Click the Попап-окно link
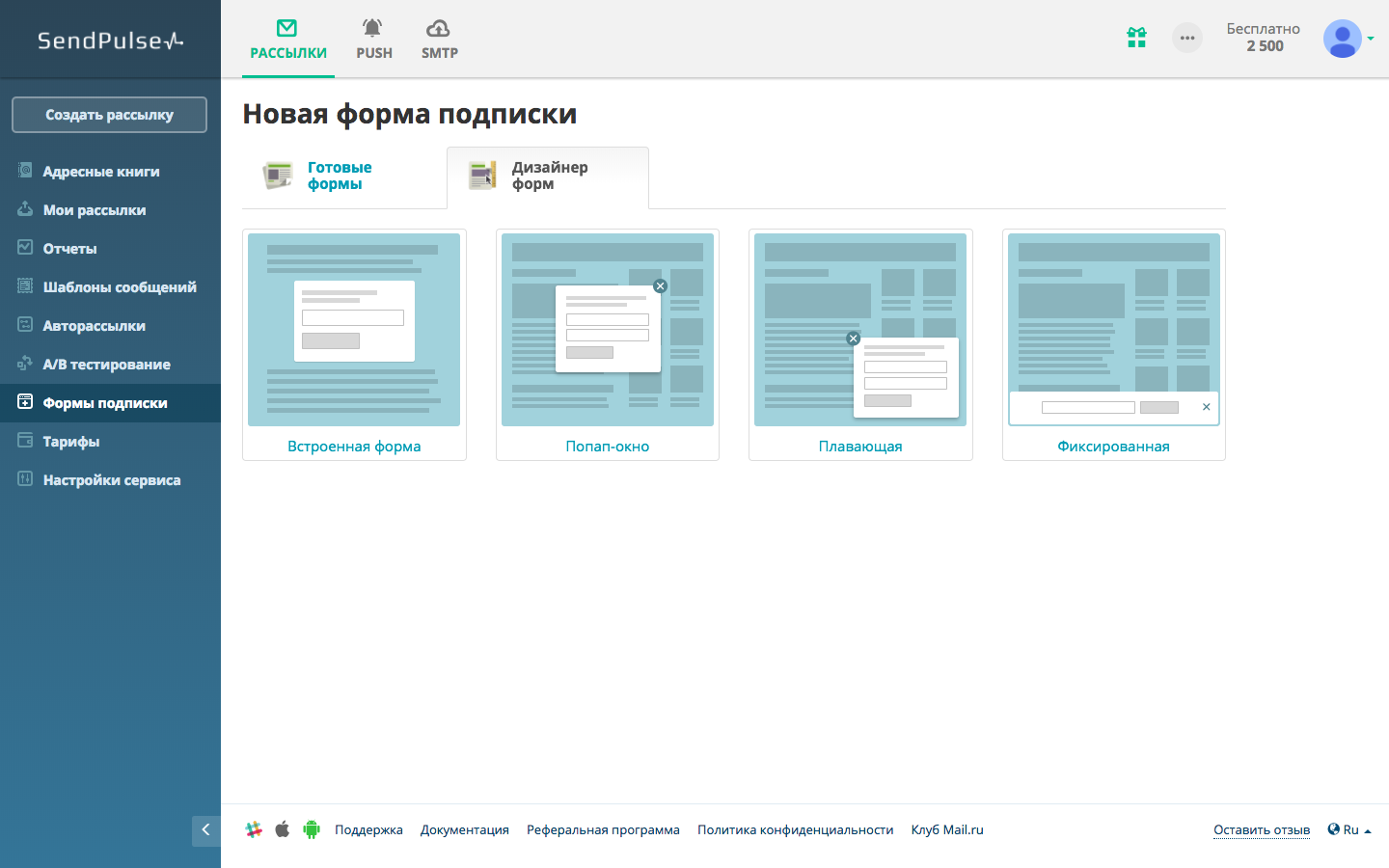Image resolution: width=1389 pixels, height=868 pixels. [608, 447]
